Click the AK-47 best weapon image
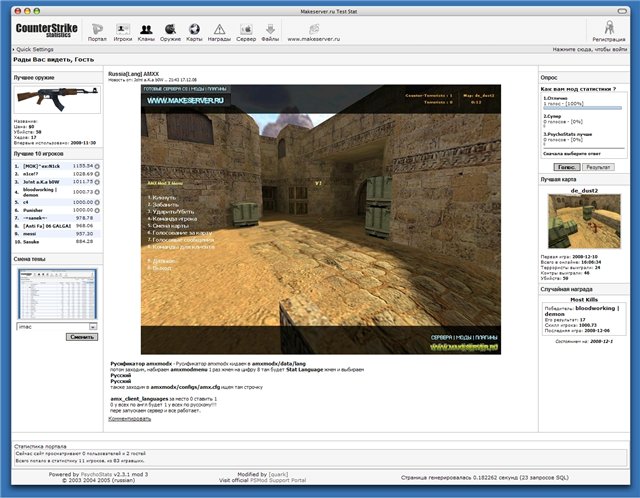 [57, 99]
